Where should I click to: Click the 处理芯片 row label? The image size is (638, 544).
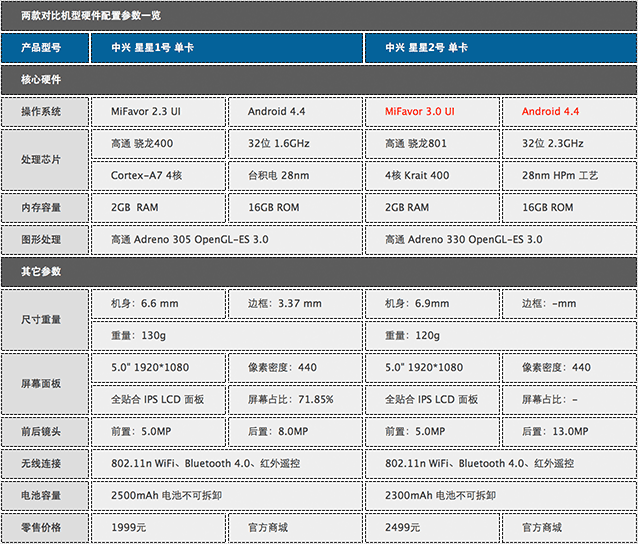click(45, 160)
